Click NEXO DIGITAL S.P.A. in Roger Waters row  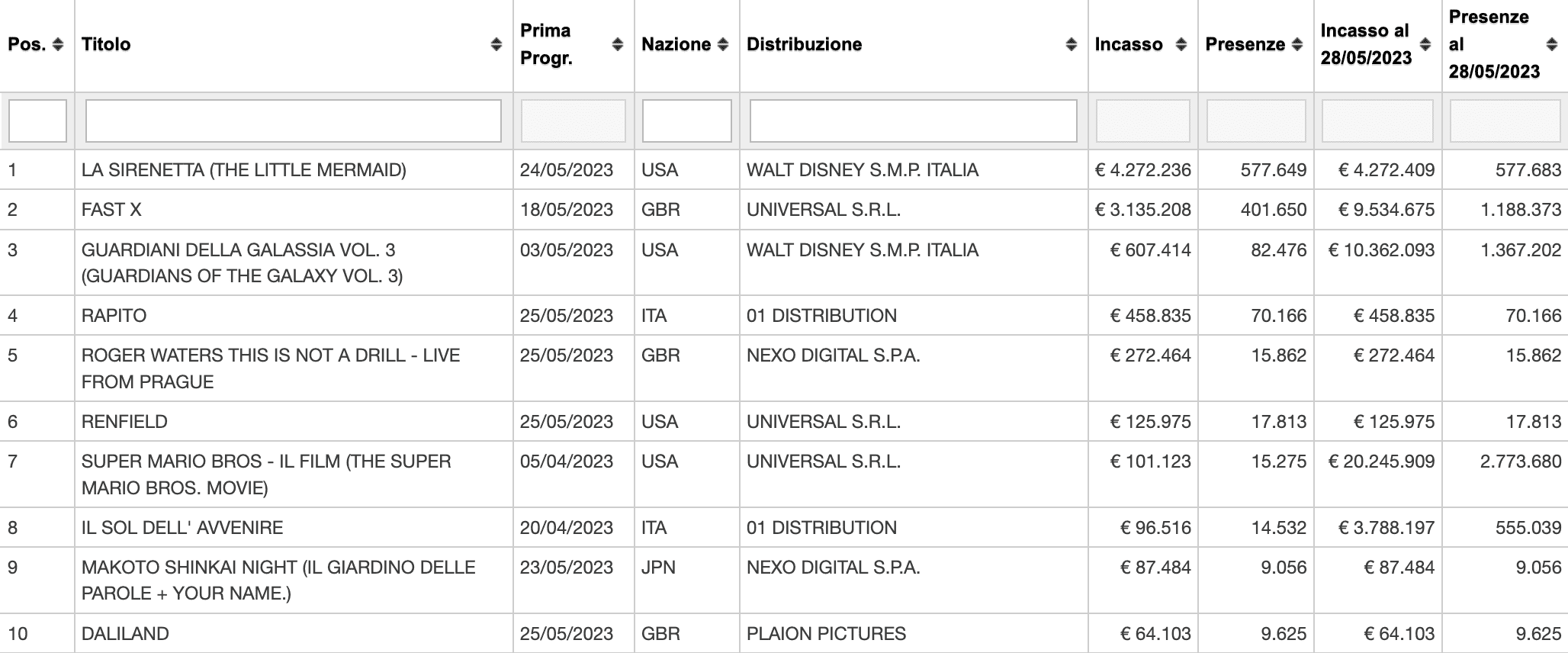[x=834, y=355]
